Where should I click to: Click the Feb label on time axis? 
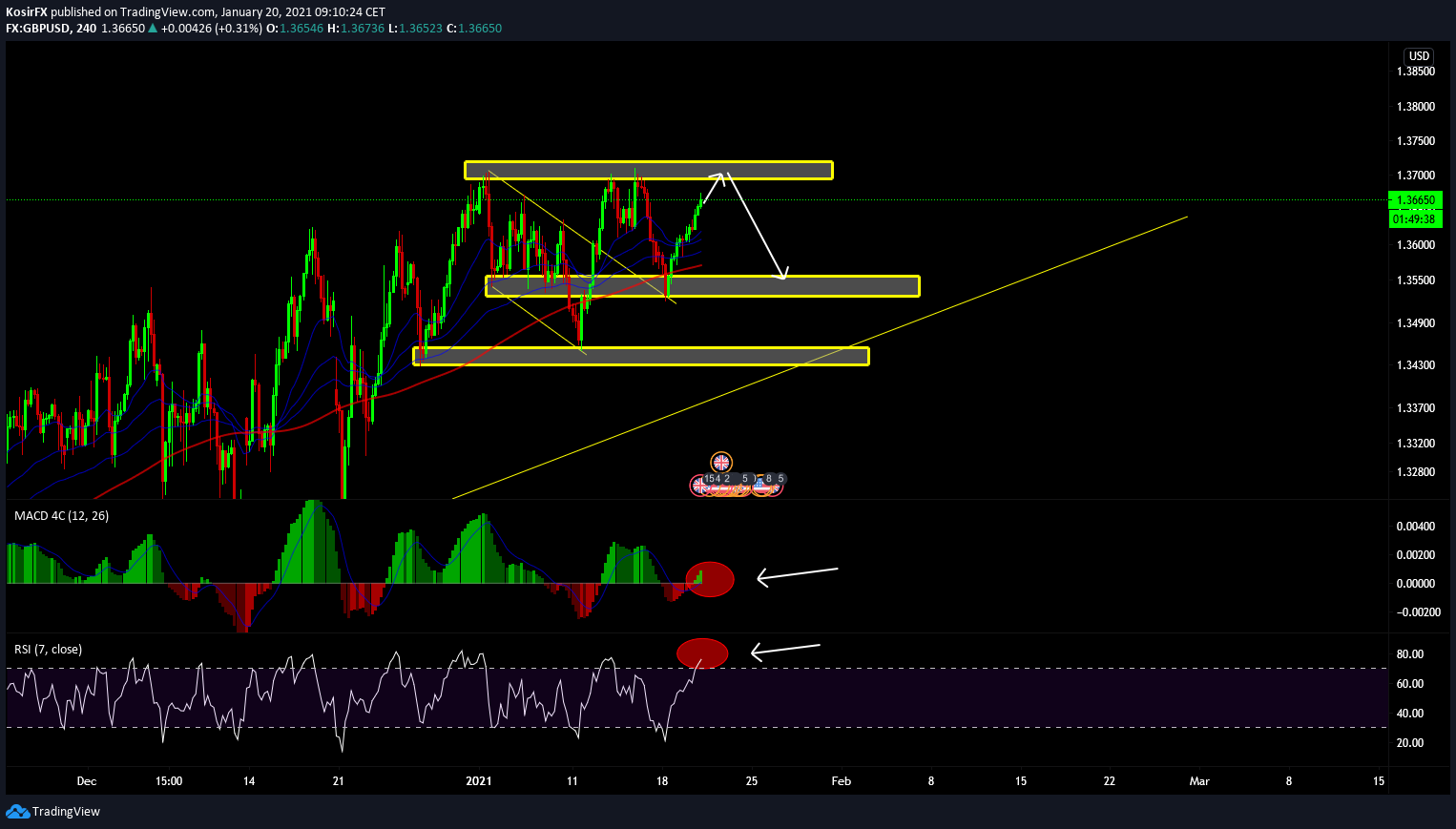pos(842,781)
